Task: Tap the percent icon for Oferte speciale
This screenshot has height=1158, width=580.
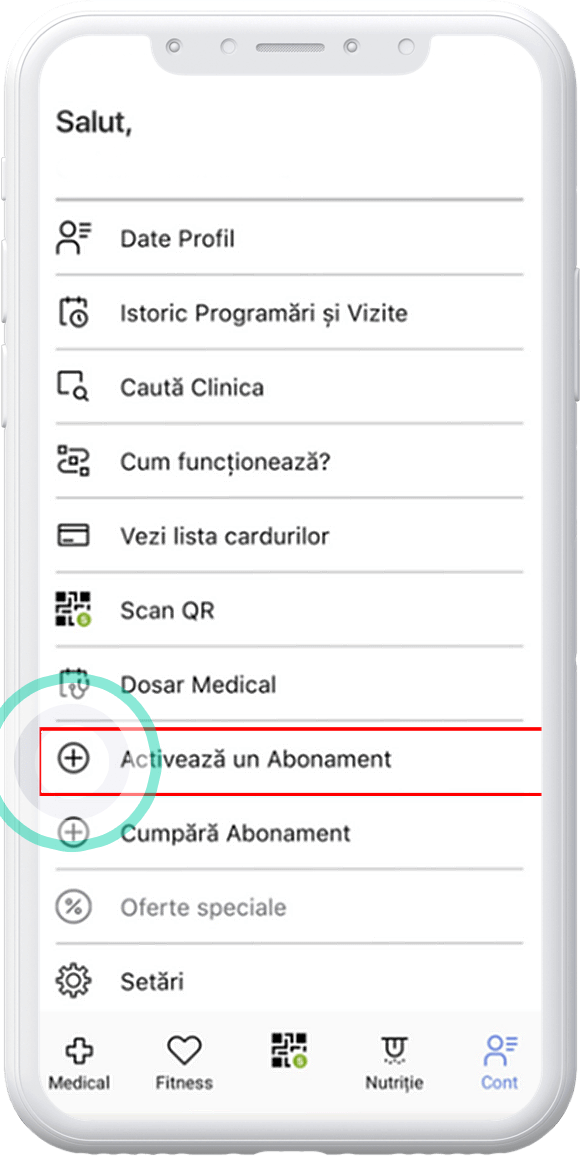Action: point(73,907)
